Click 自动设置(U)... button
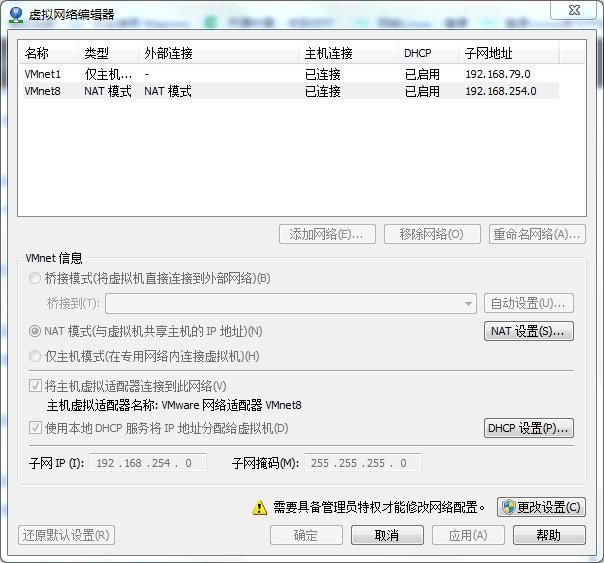This screenshot has height=563, width=604. (x=529, y=303)
